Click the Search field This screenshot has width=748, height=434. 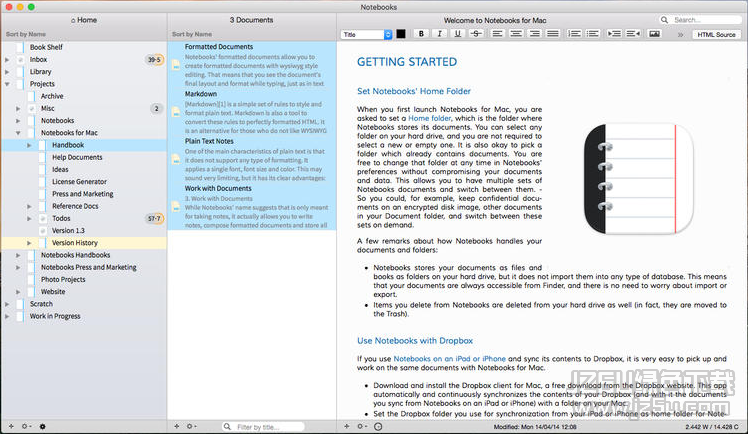tap(700, 20)
